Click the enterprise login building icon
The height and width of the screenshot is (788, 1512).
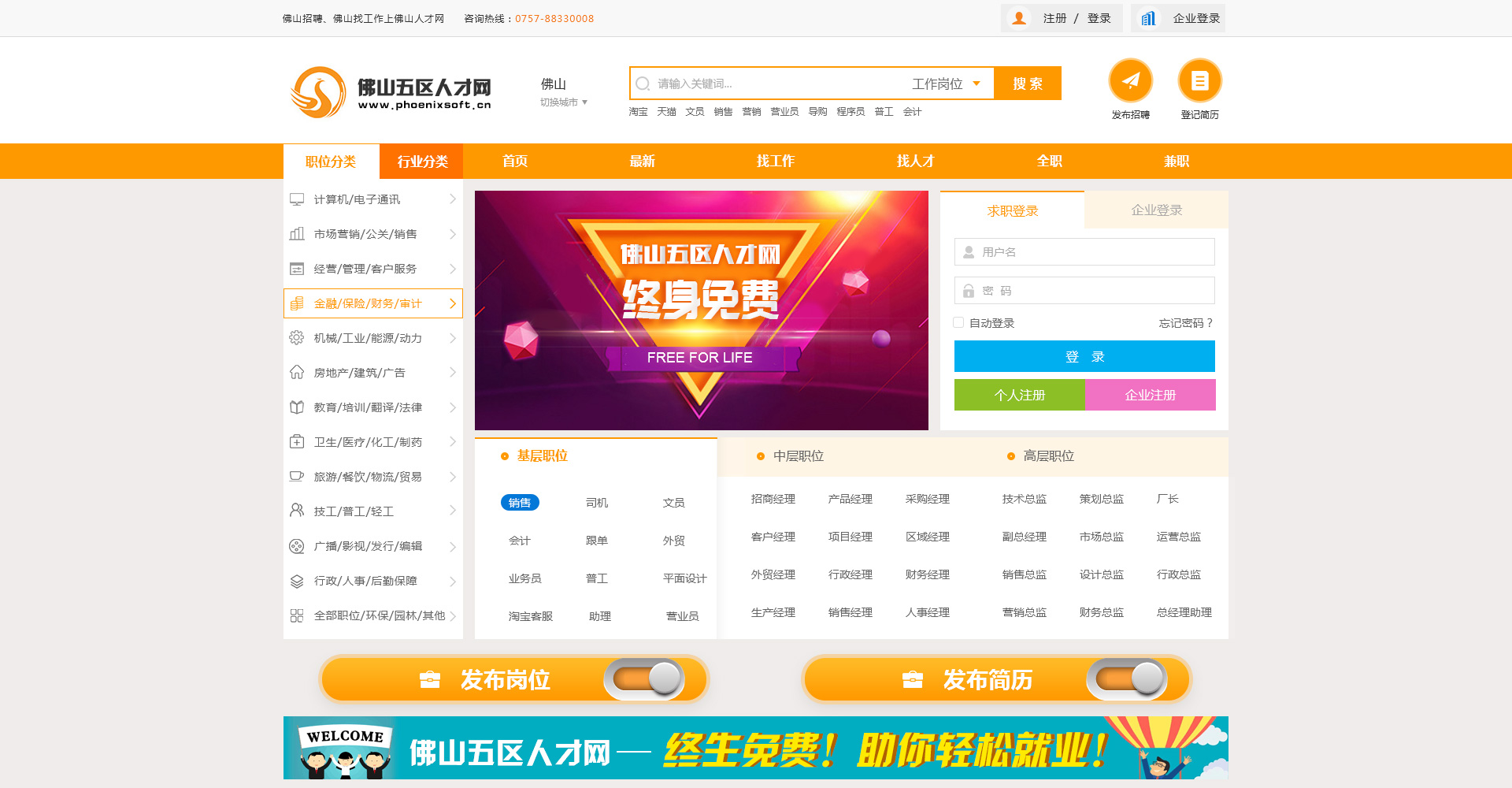[x=1148, y=18]
